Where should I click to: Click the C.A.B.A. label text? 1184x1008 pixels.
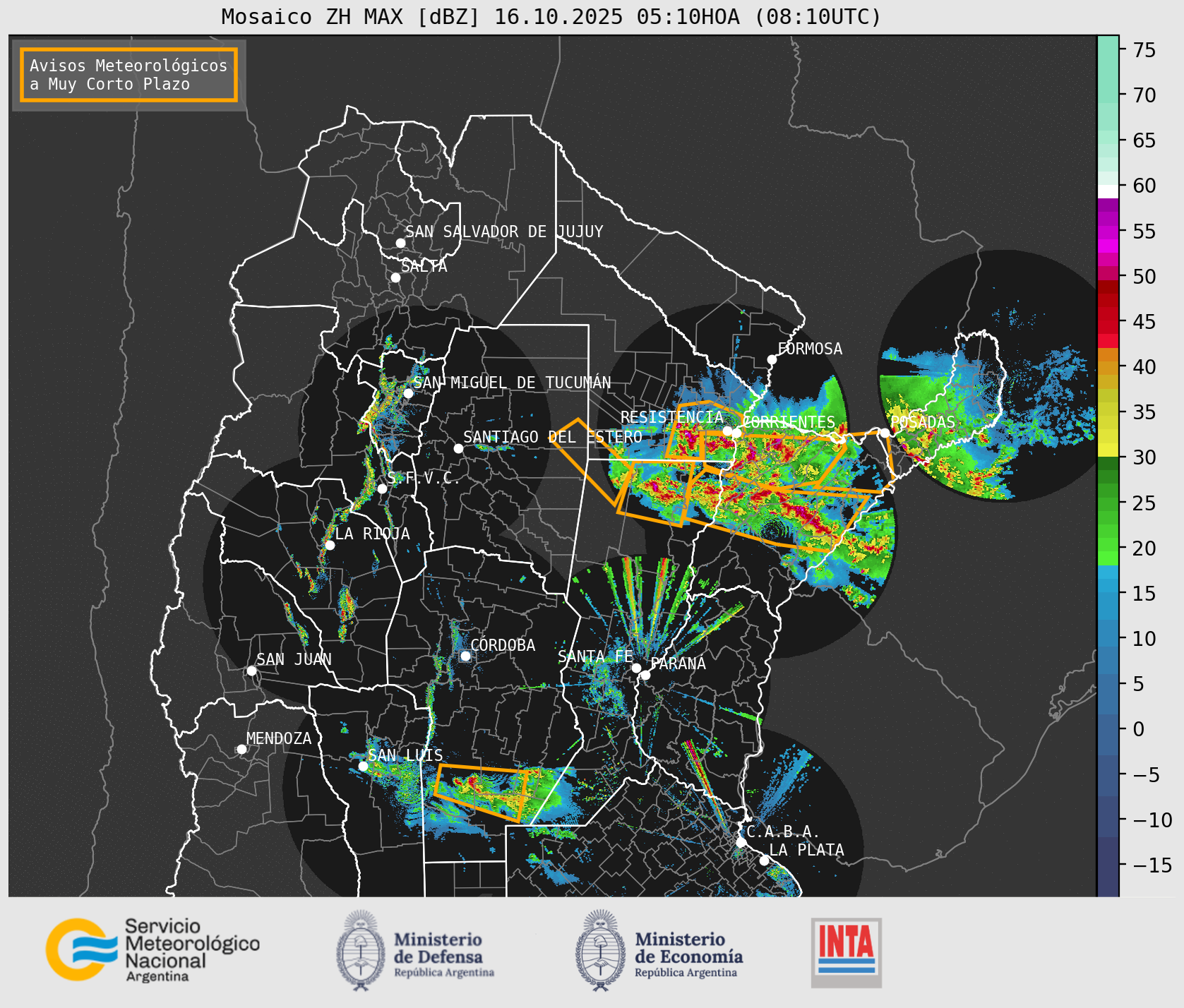click(783, 832)
